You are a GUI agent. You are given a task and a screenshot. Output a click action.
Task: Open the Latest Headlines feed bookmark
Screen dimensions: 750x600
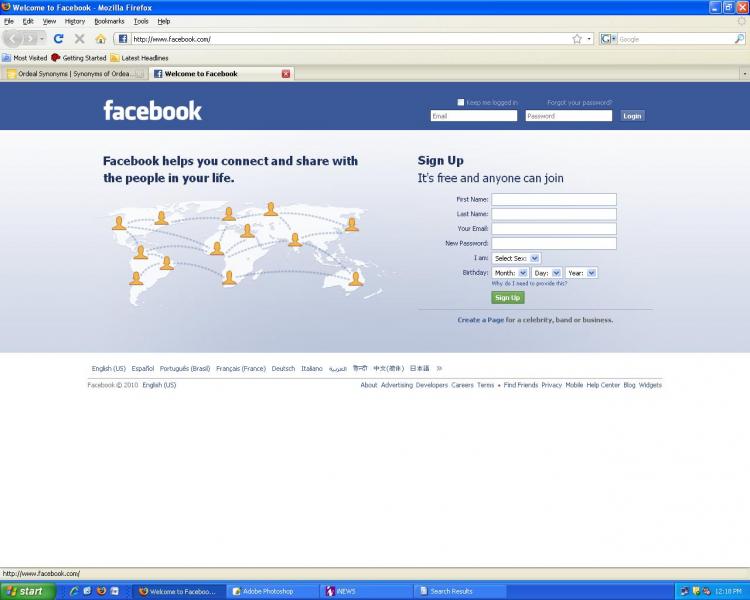(x=139, y=58)
